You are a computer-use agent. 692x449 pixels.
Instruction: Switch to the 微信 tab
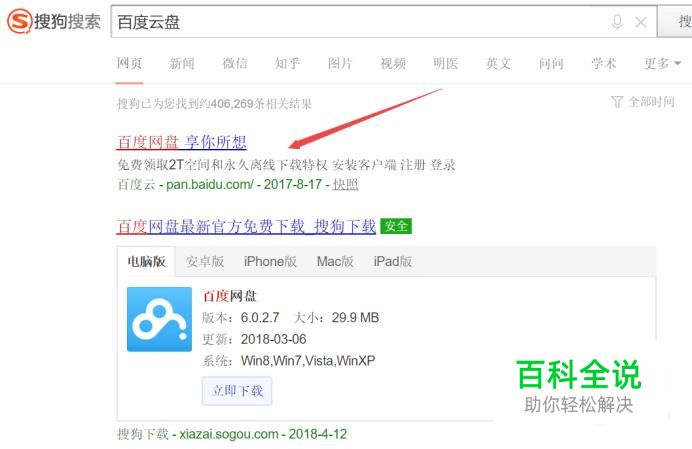pos(235,64)
